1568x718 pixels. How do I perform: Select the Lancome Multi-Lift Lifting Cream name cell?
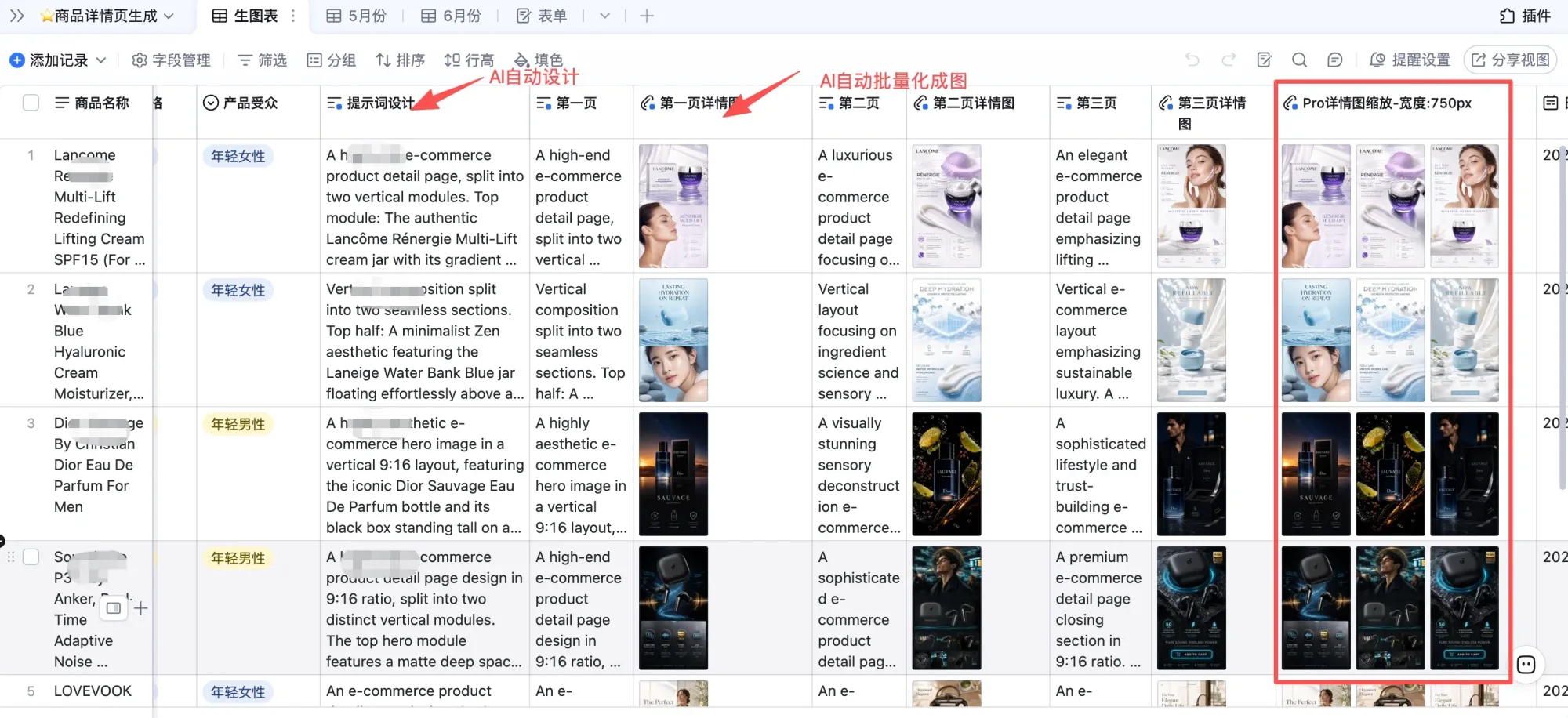point(100,207)
